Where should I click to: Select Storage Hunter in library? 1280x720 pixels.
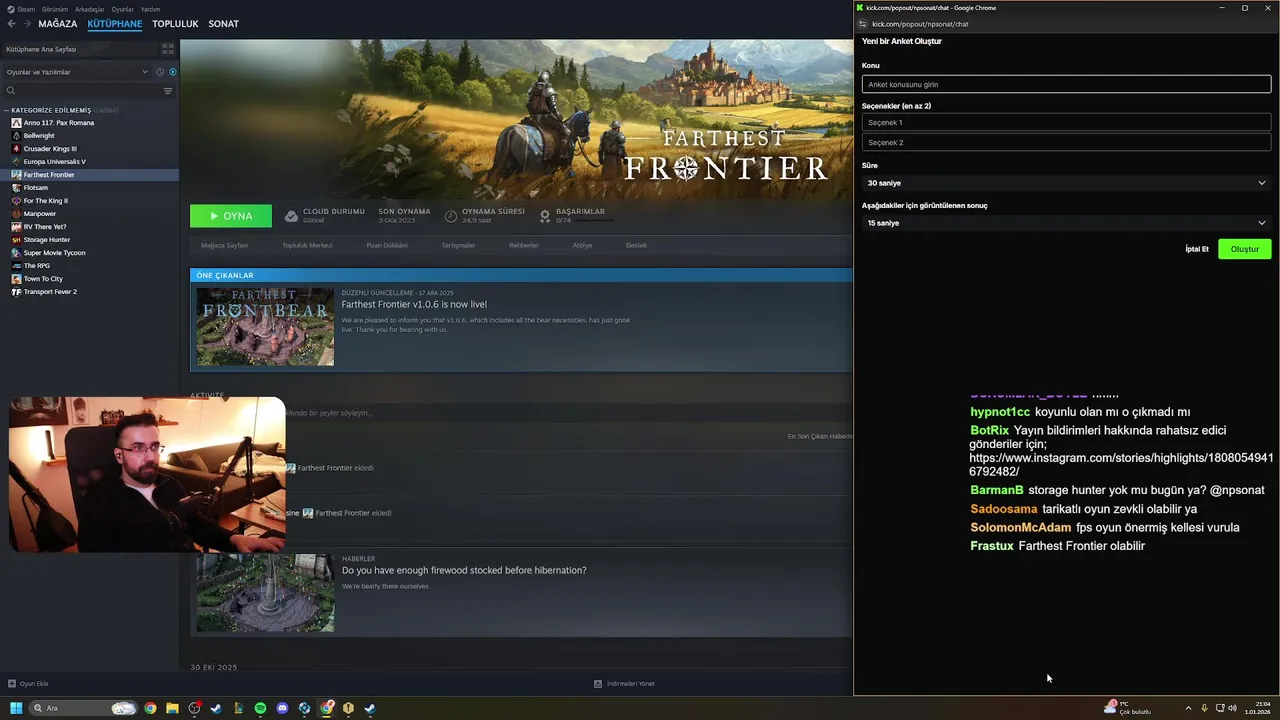coord(47,240)
